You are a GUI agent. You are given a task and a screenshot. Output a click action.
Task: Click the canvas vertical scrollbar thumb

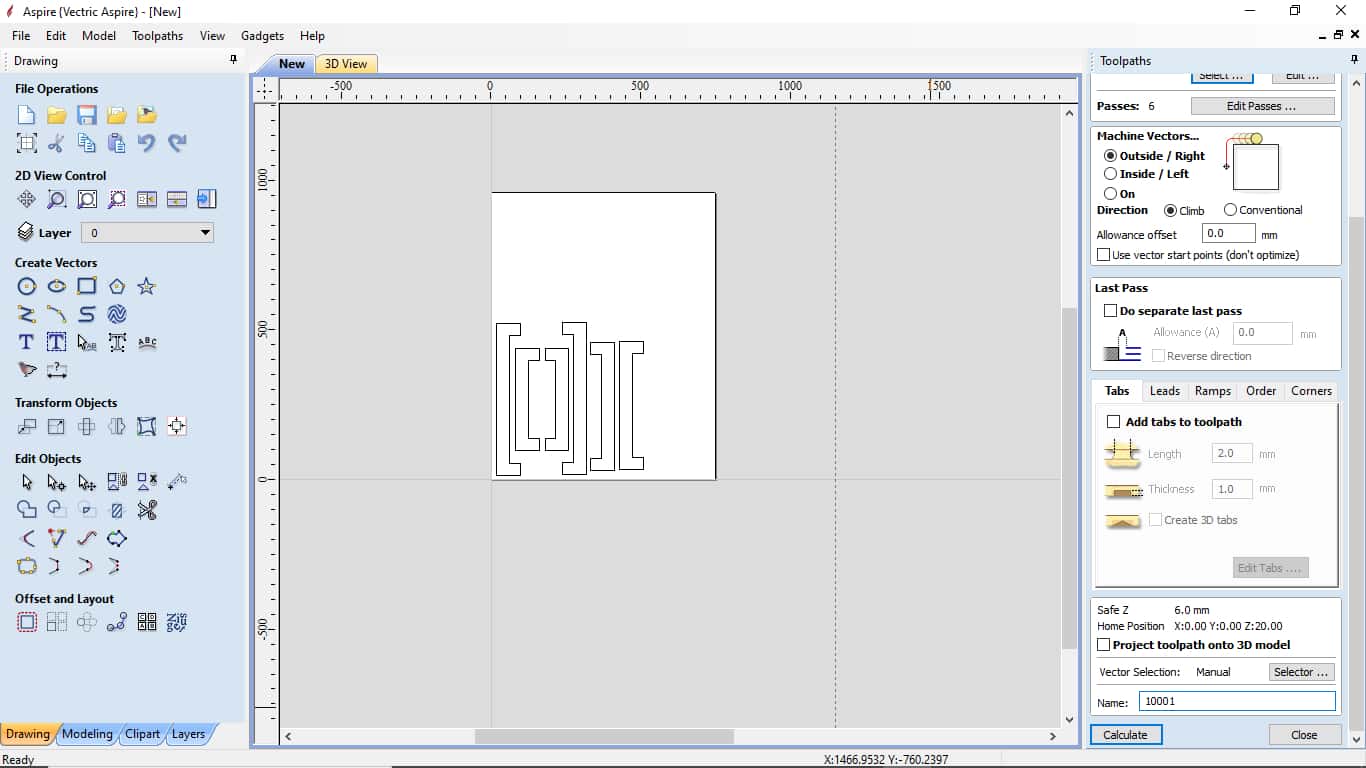[x=1069, y=478]
